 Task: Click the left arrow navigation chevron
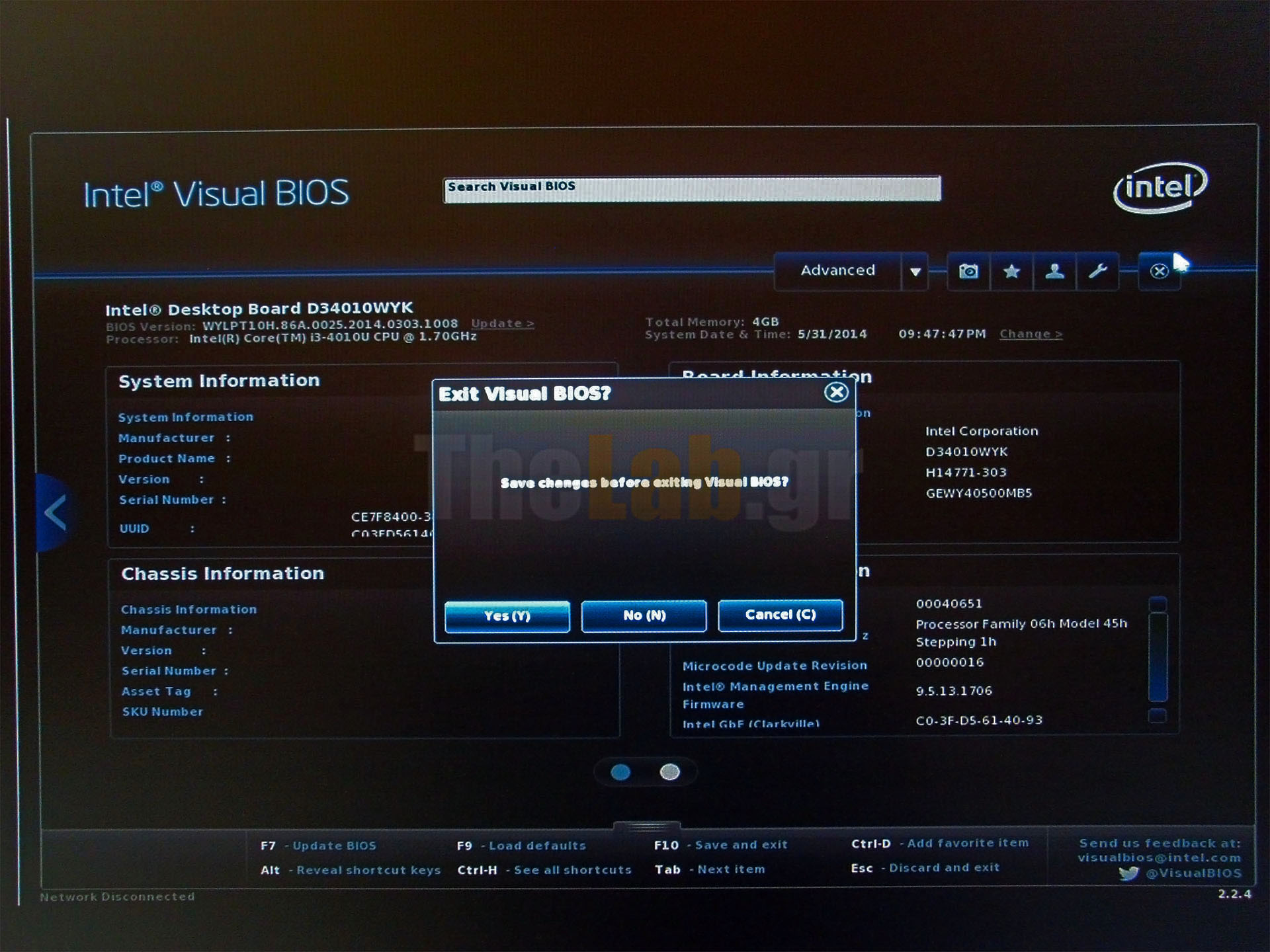tap(55, 512)
